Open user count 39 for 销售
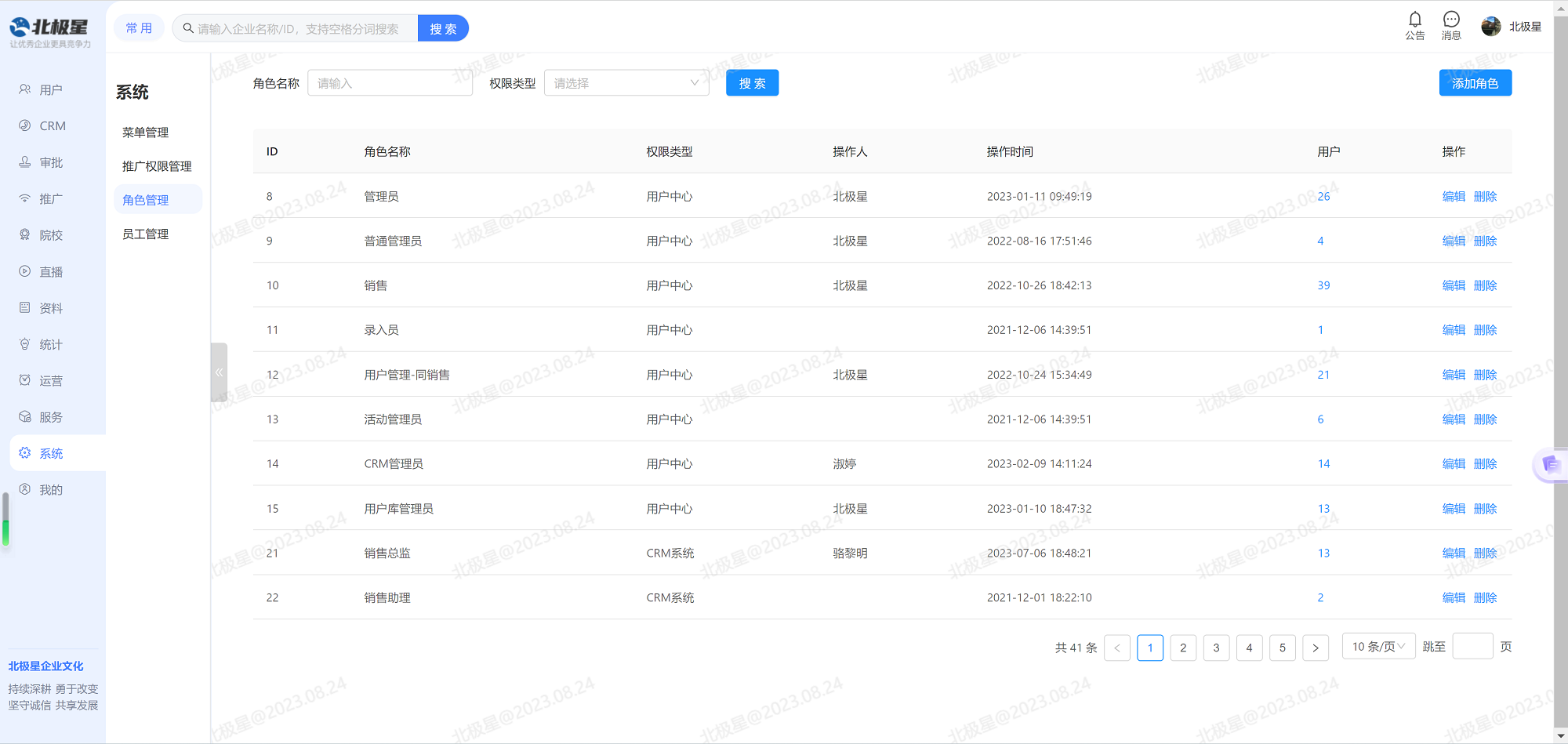Viewport: 1568px width, 744px height. click(1323, 285)
